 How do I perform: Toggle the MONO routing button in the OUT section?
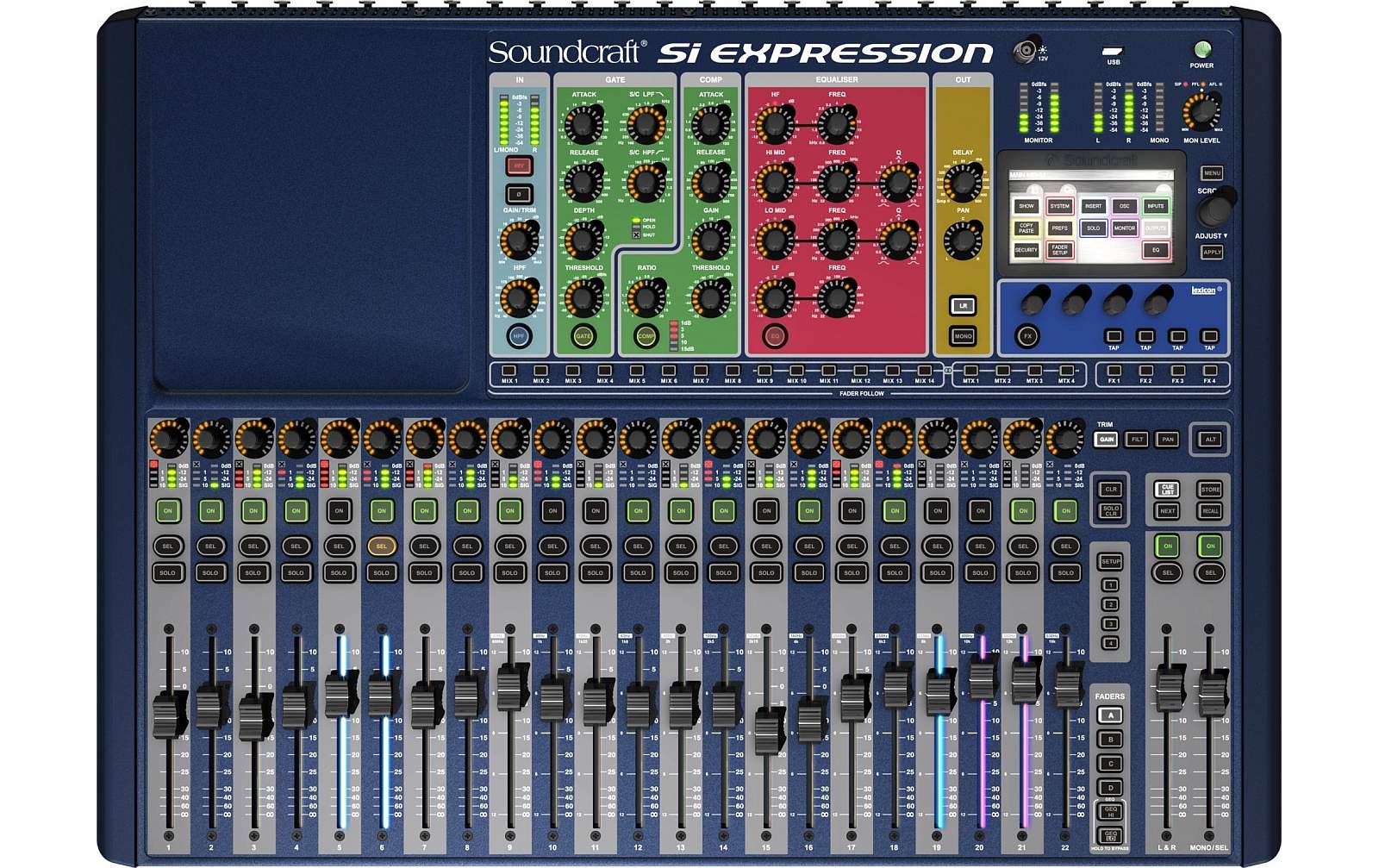963,336
